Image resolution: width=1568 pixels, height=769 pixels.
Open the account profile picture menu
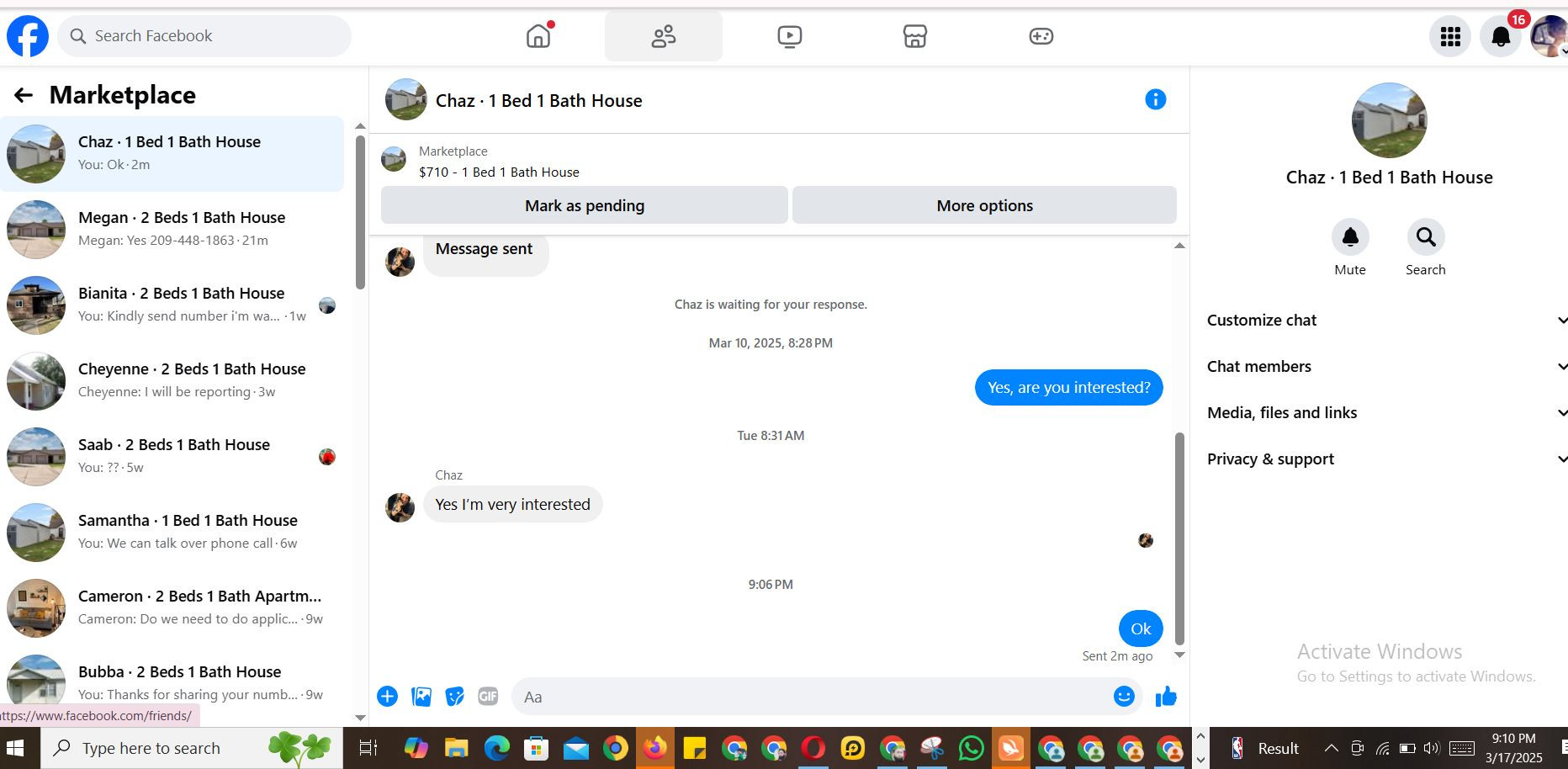point(1549,36)
